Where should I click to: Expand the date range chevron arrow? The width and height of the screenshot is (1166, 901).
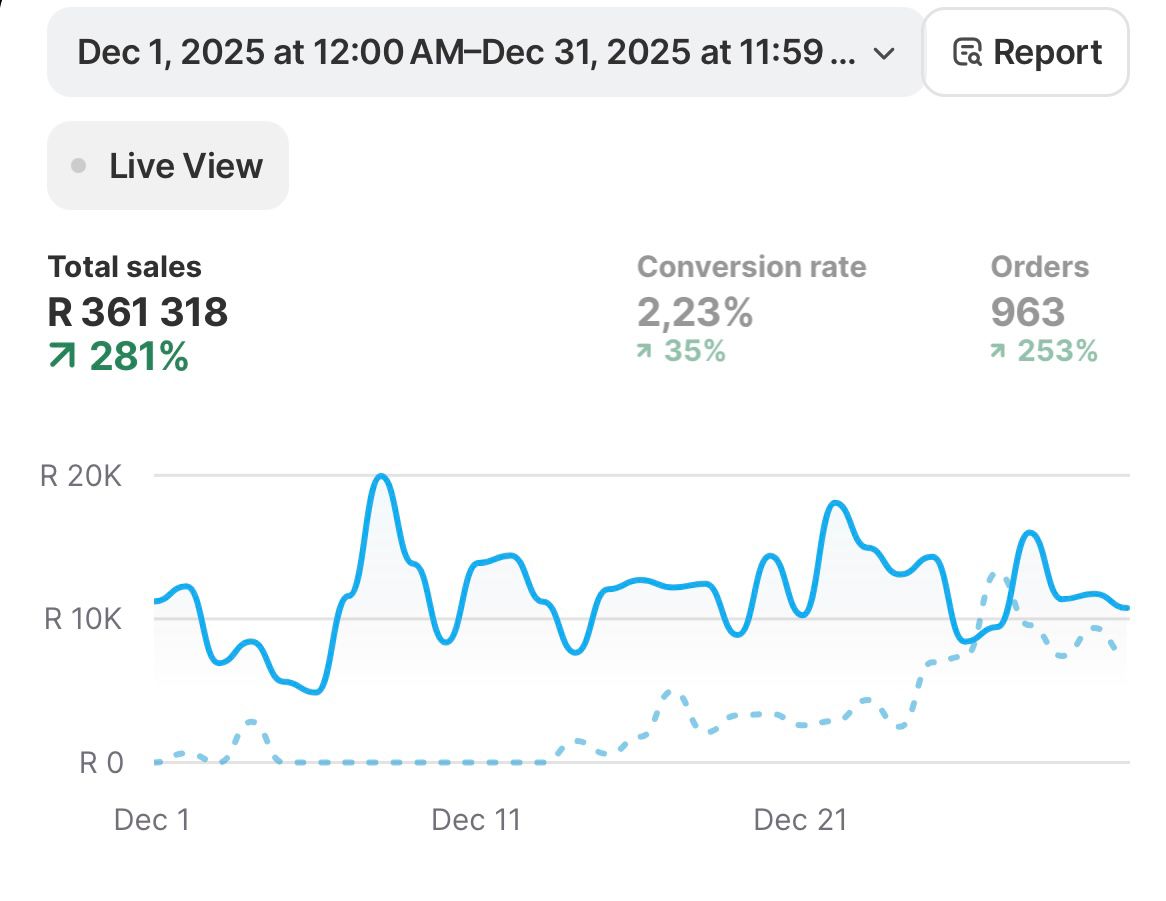tap(883, 53)
